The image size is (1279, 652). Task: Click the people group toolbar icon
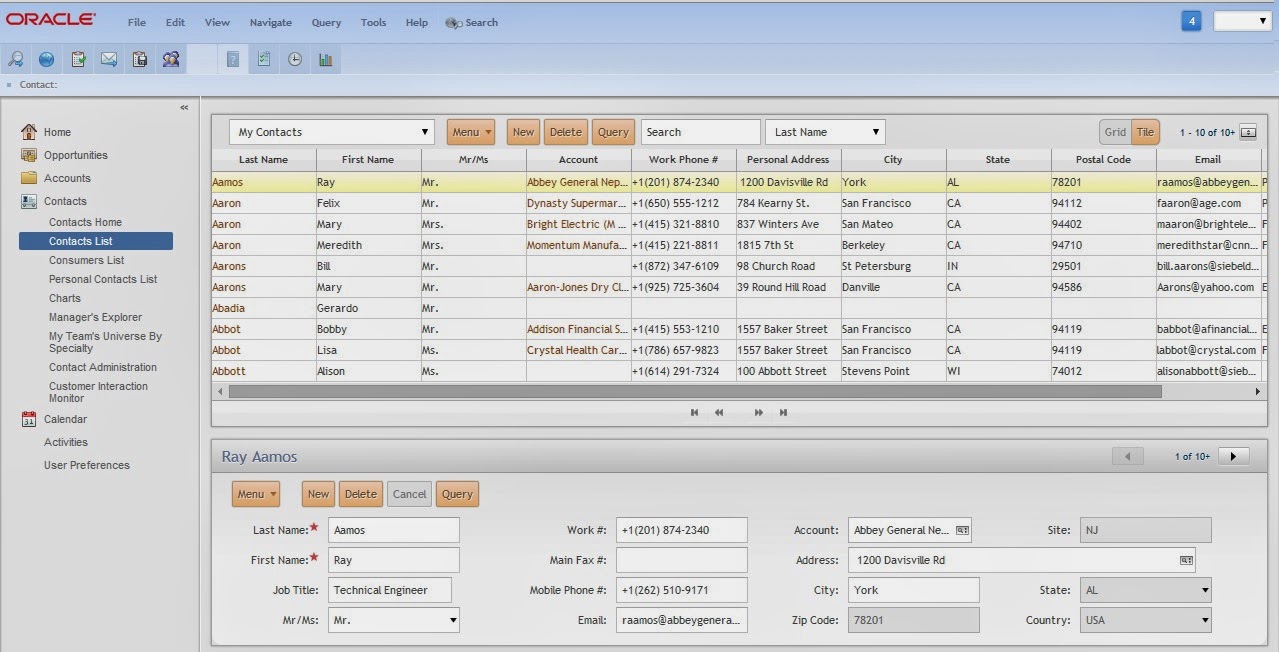click(x=171, y=59)
